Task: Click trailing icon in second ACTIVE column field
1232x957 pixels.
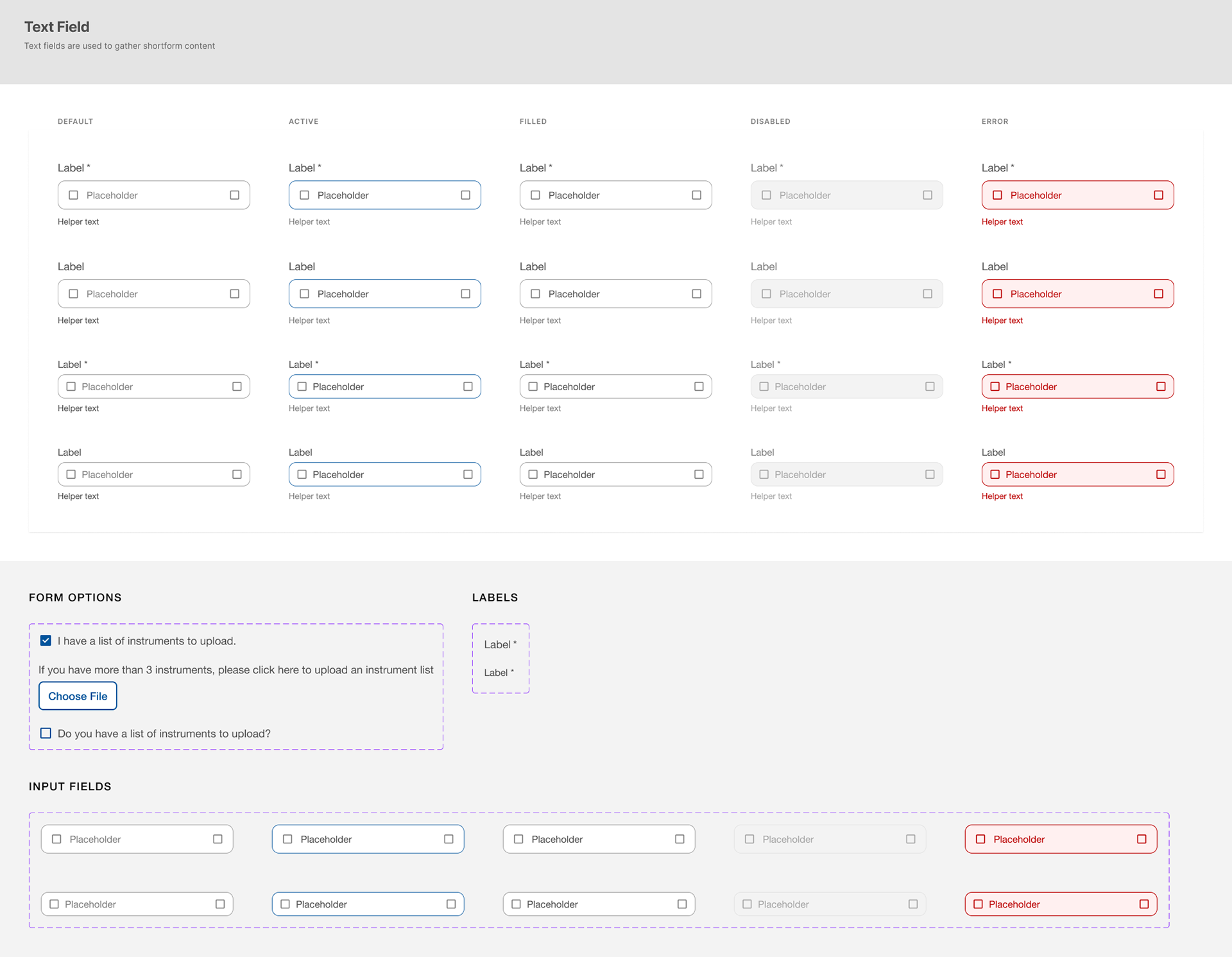Action: click(465, 294)
